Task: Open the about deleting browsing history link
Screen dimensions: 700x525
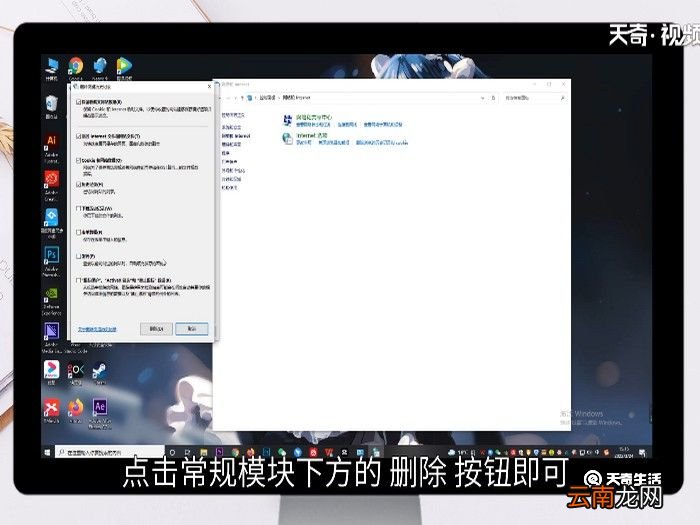Action: 97,329
